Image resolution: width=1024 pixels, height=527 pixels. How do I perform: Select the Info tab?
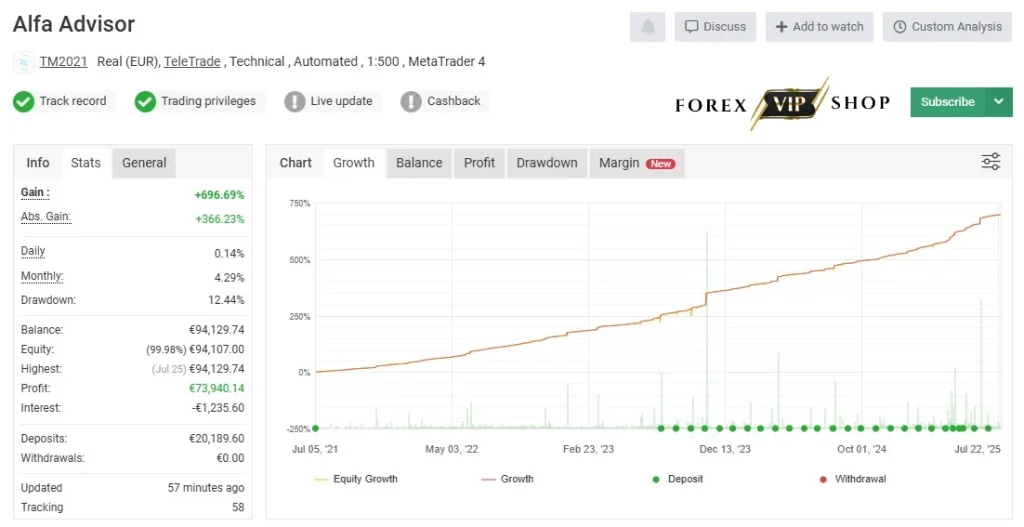click(x=38, y=163)
